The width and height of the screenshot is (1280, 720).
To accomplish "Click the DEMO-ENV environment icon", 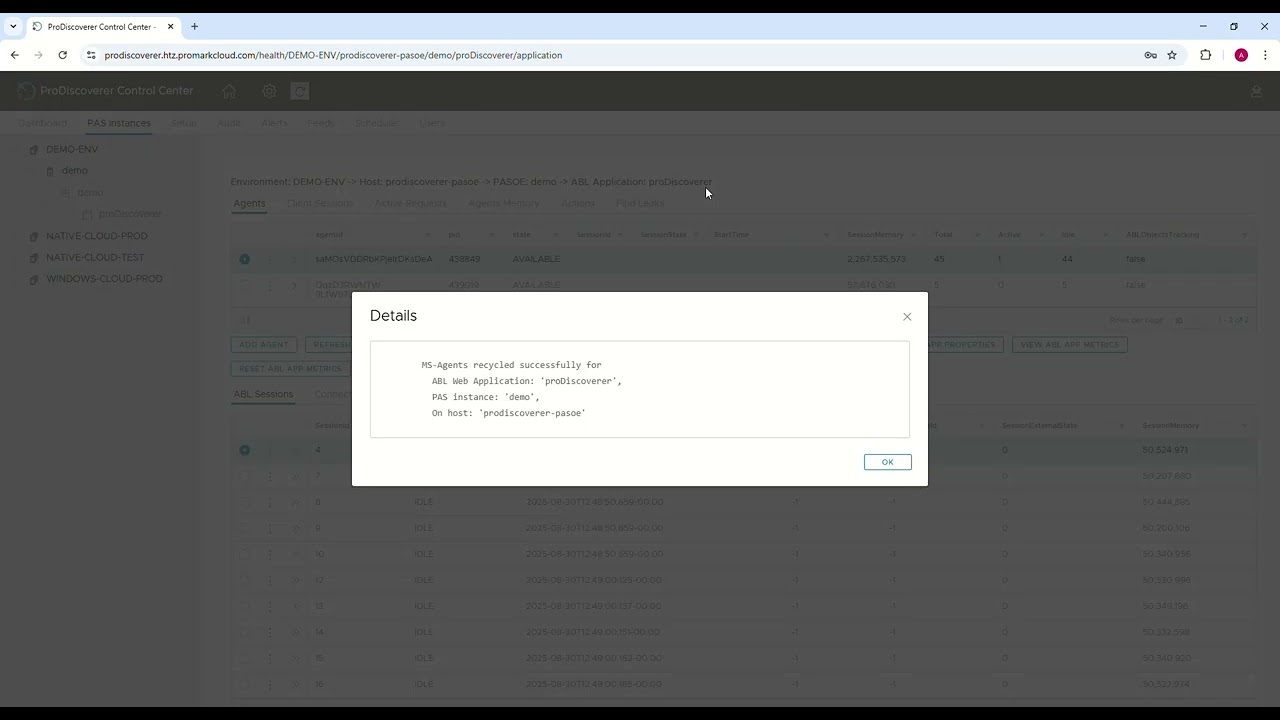I will [34, 150].
